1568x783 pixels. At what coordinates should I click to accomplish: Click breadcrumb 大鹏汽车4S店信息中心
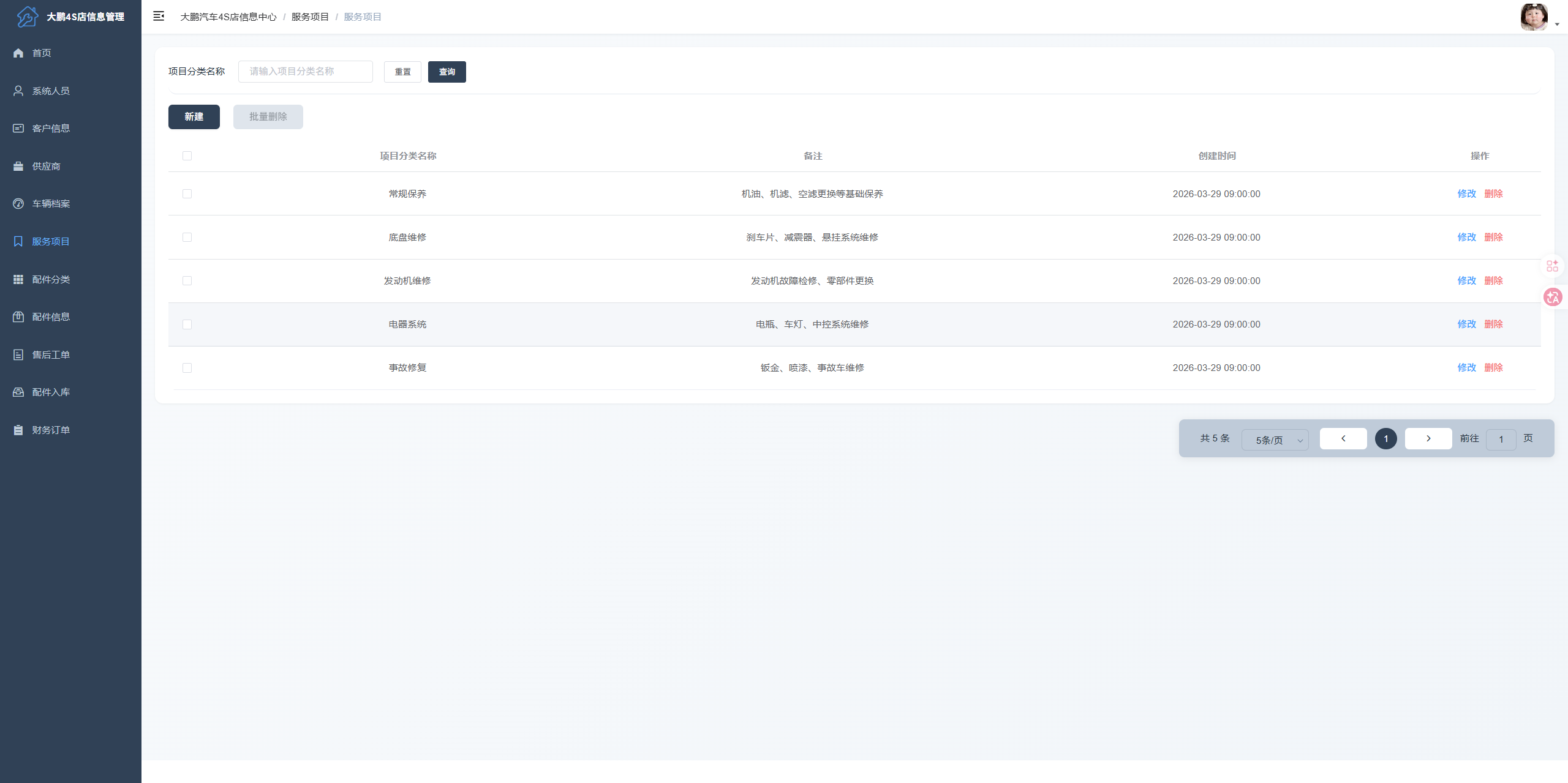pos(228,17)
